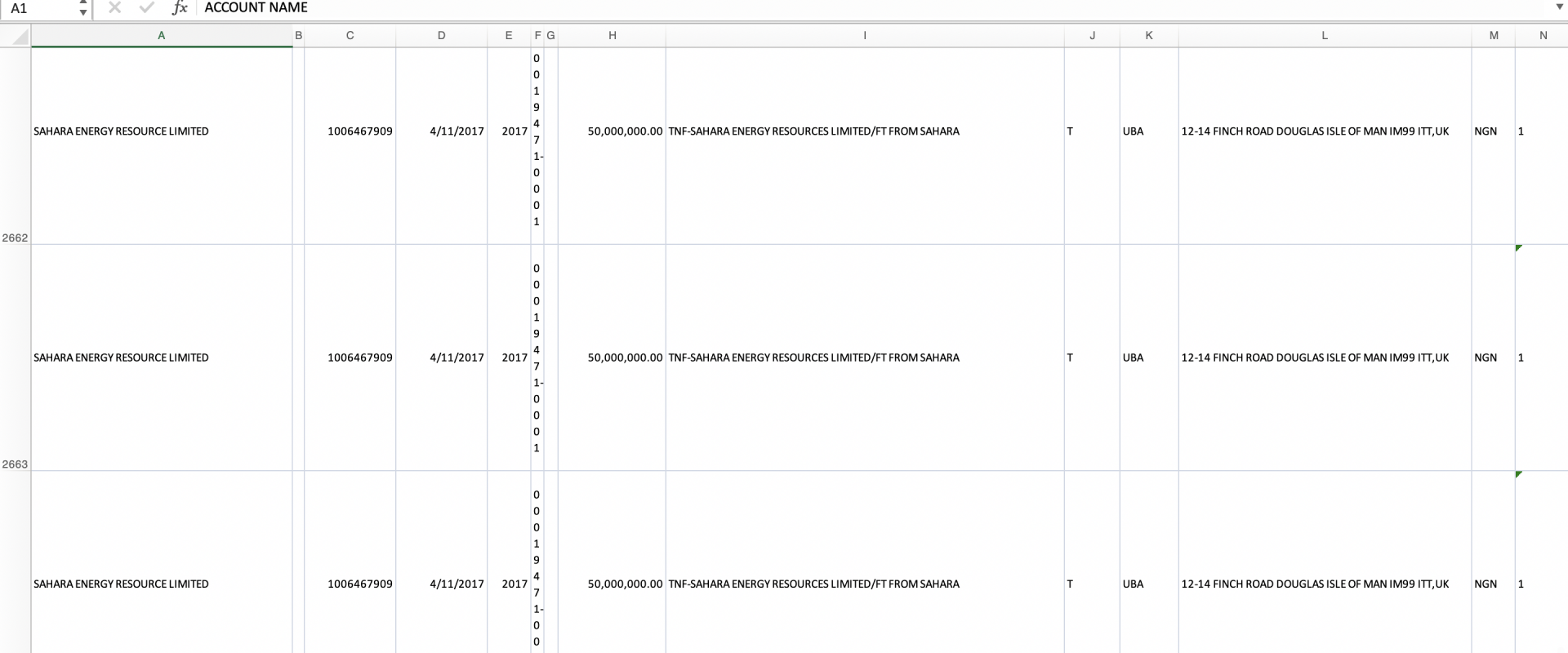
Task: Select column I header
Action: point(865,36)
